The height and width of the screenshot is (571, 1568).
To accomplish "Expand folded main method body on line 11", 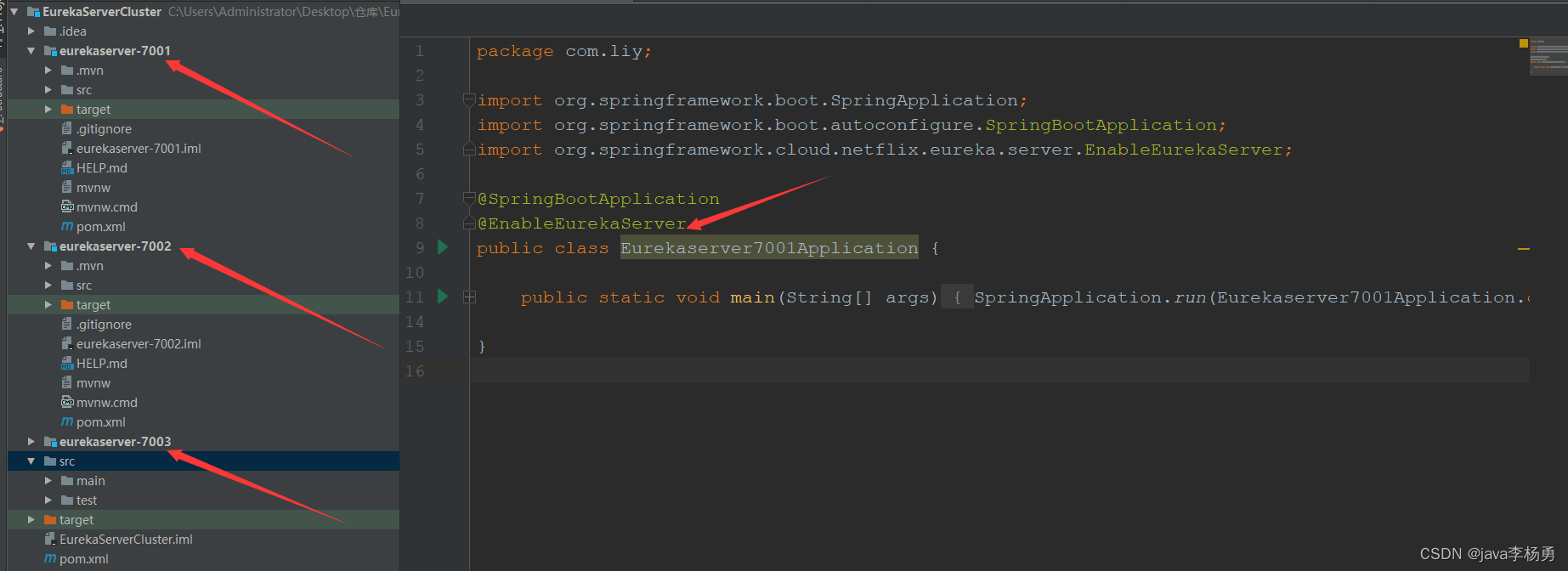I will point(469,297).
